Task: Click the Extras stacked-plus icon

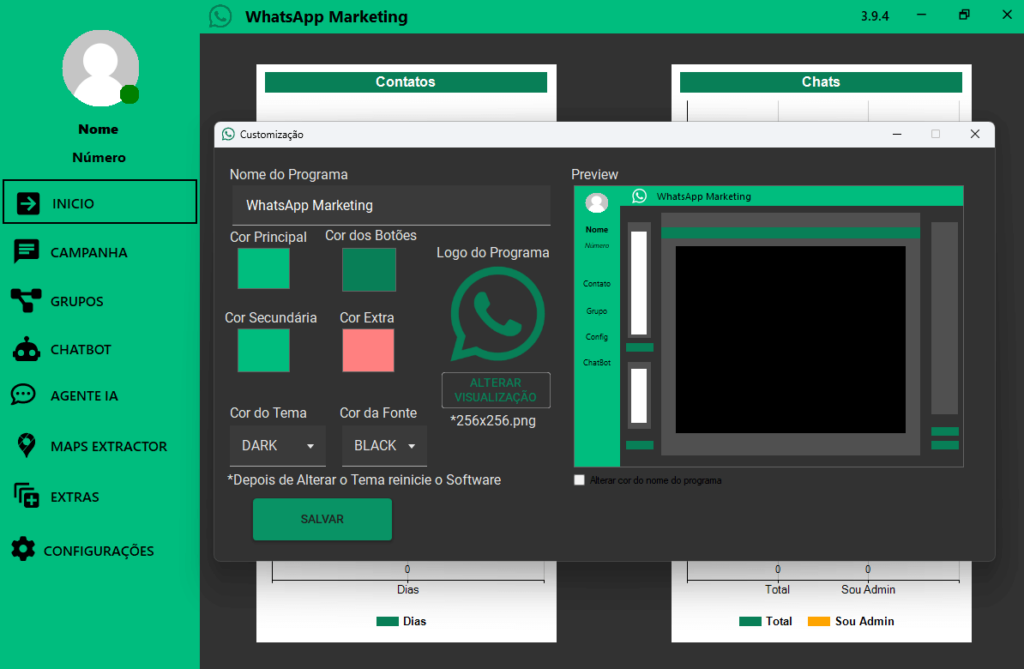Action: (27, 496)
